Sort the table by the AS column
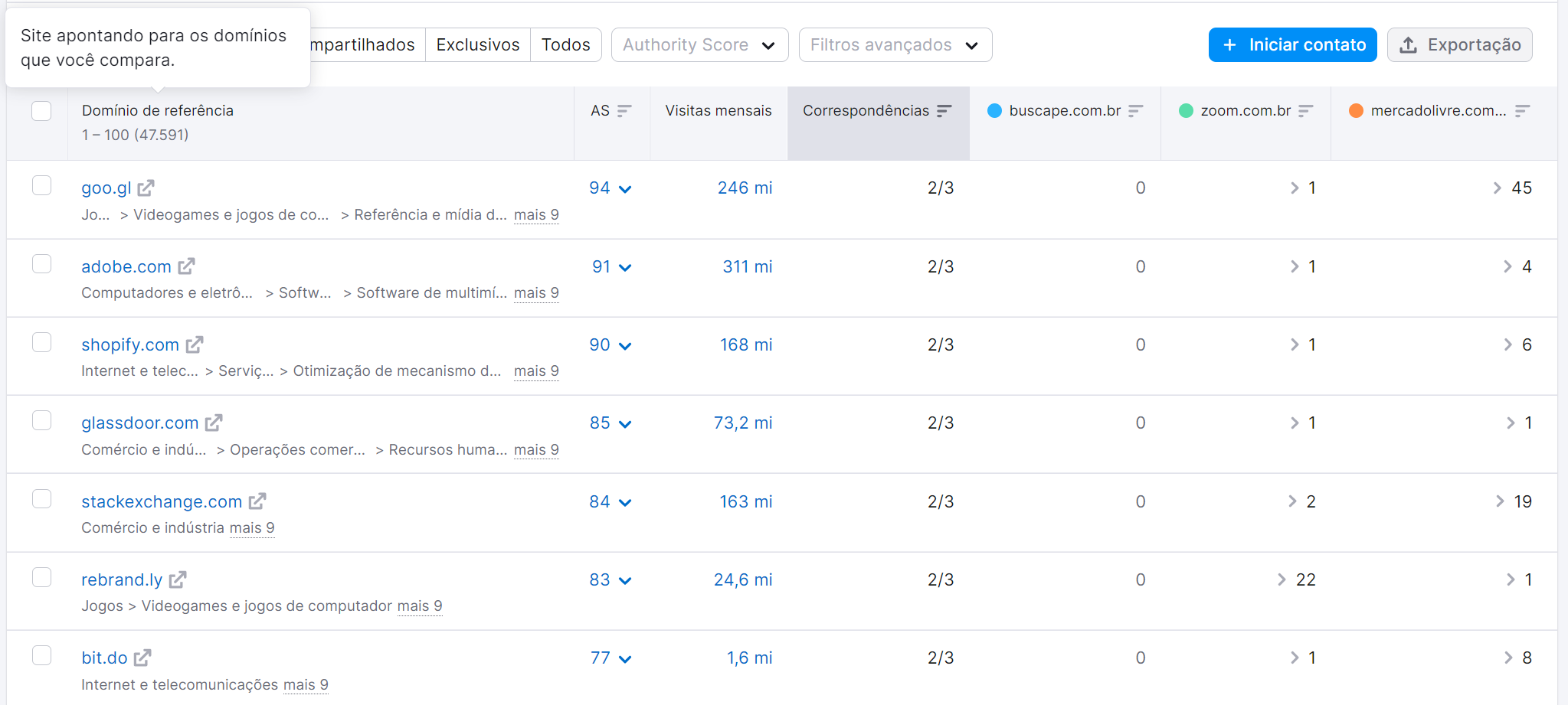The width and height of the screenshot is (1568, 705). point(624,110)
